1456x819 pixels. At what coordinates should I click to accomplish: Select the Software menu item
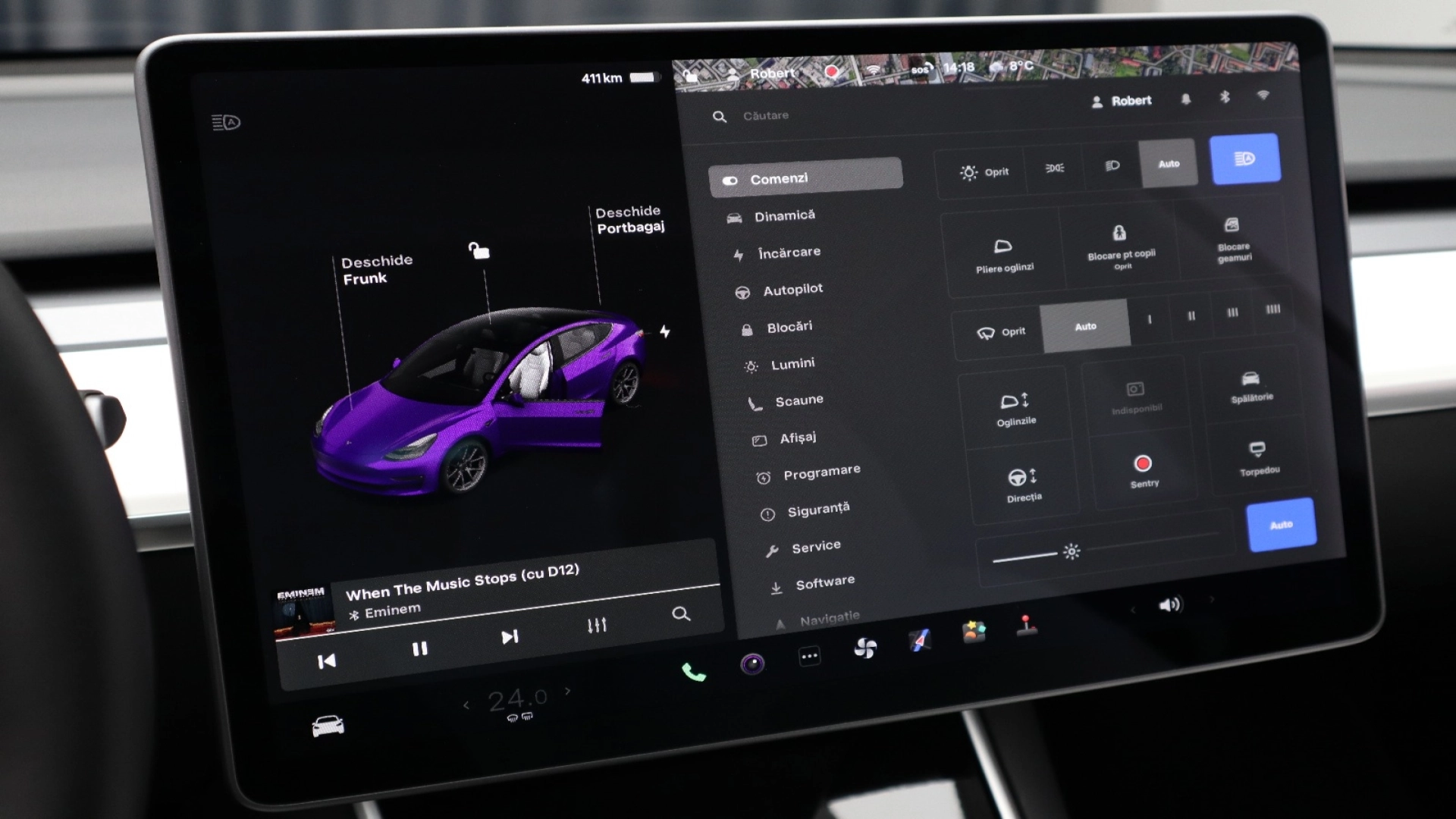pyautogui.click(x=824, y=582)
